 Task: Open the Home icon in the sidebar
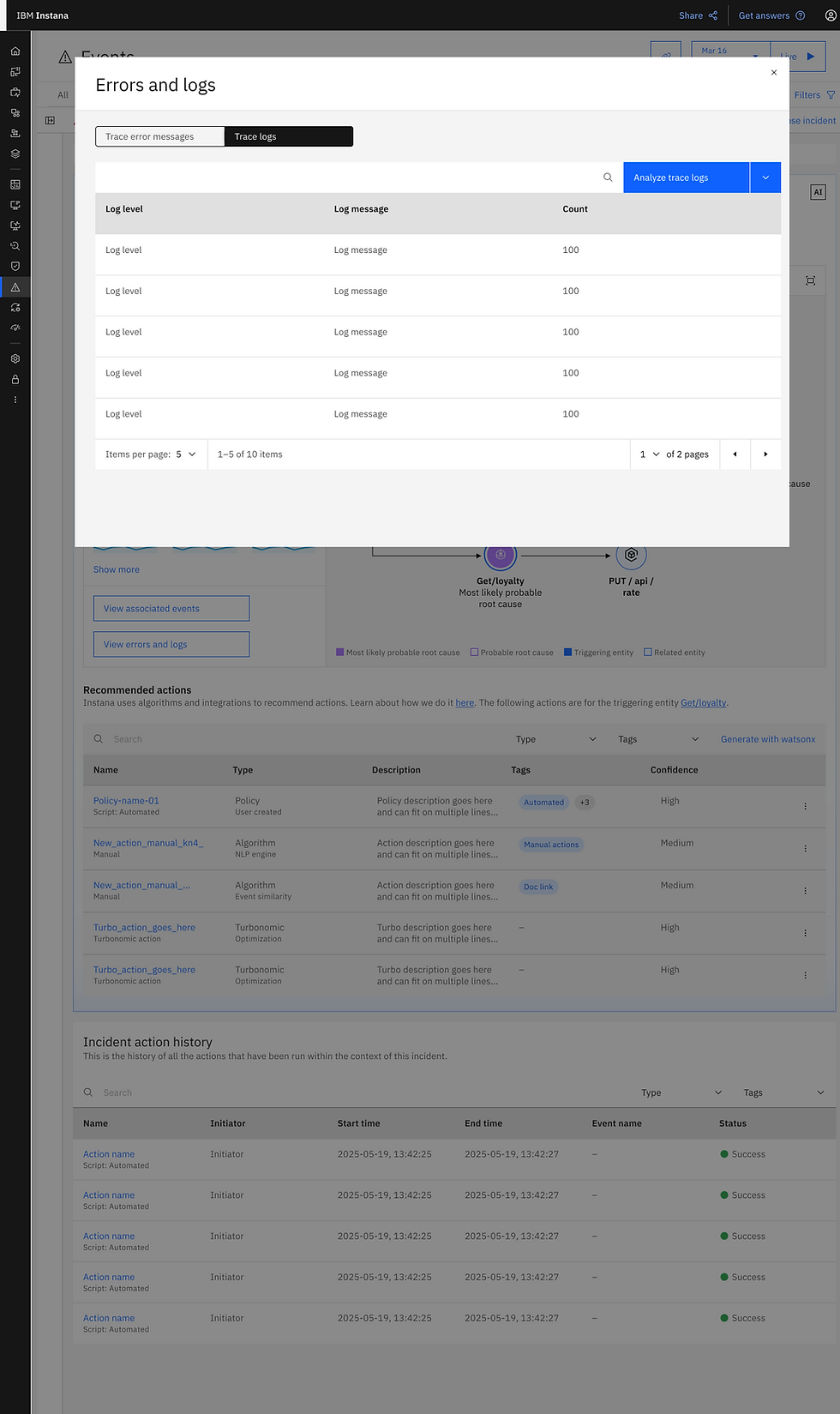click(x=15, y=51)
